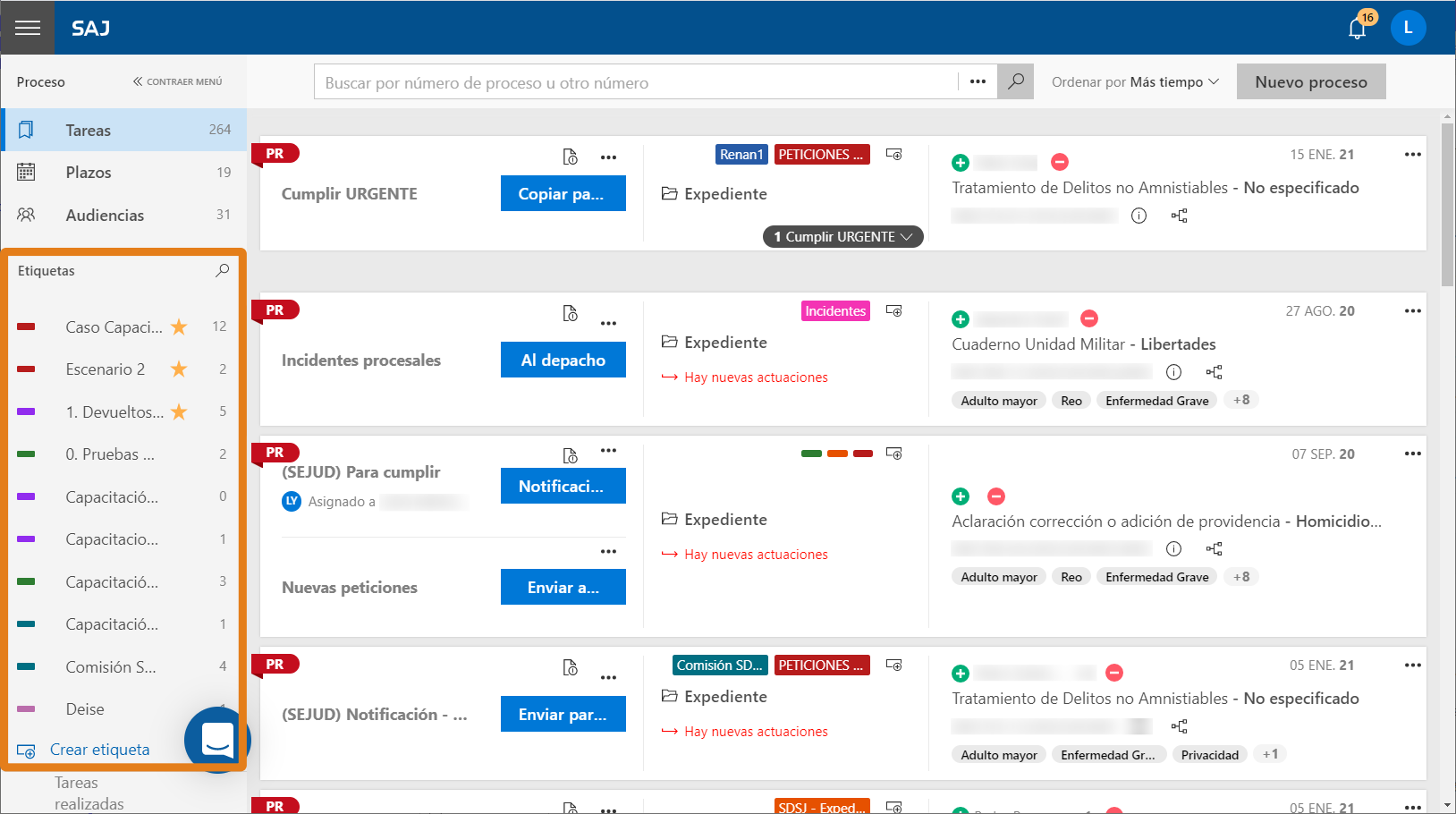Click the Enviar a... button
Image resolution: width=1456 pixels, height=814 pixels.
pyautogui.click(x=563, y=587)
